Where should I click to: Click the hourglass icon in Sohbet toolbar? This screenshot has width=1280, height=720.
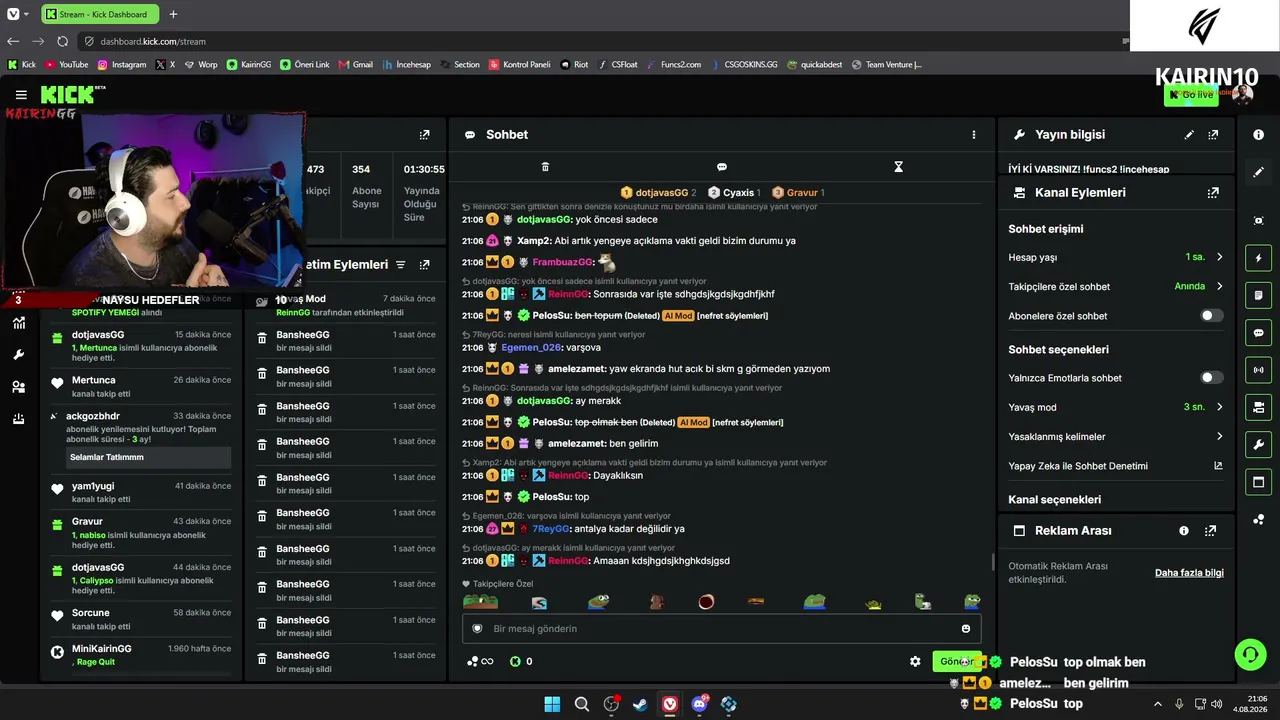[x=898, y=167]
